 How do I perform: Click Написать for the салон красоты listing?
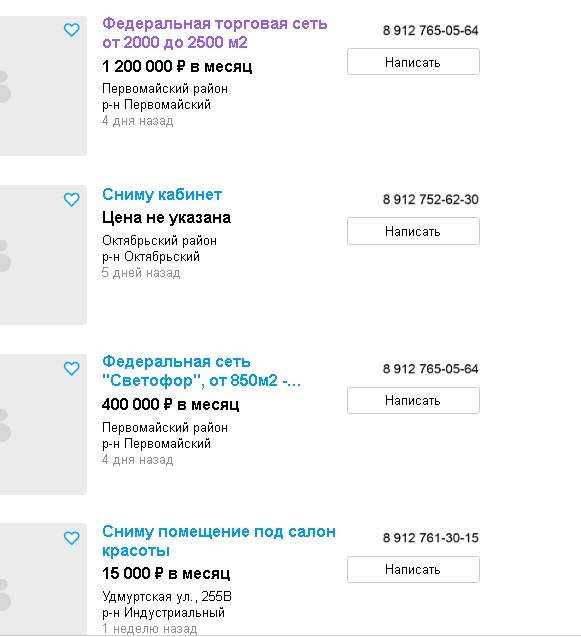click(x=413, y=570)
